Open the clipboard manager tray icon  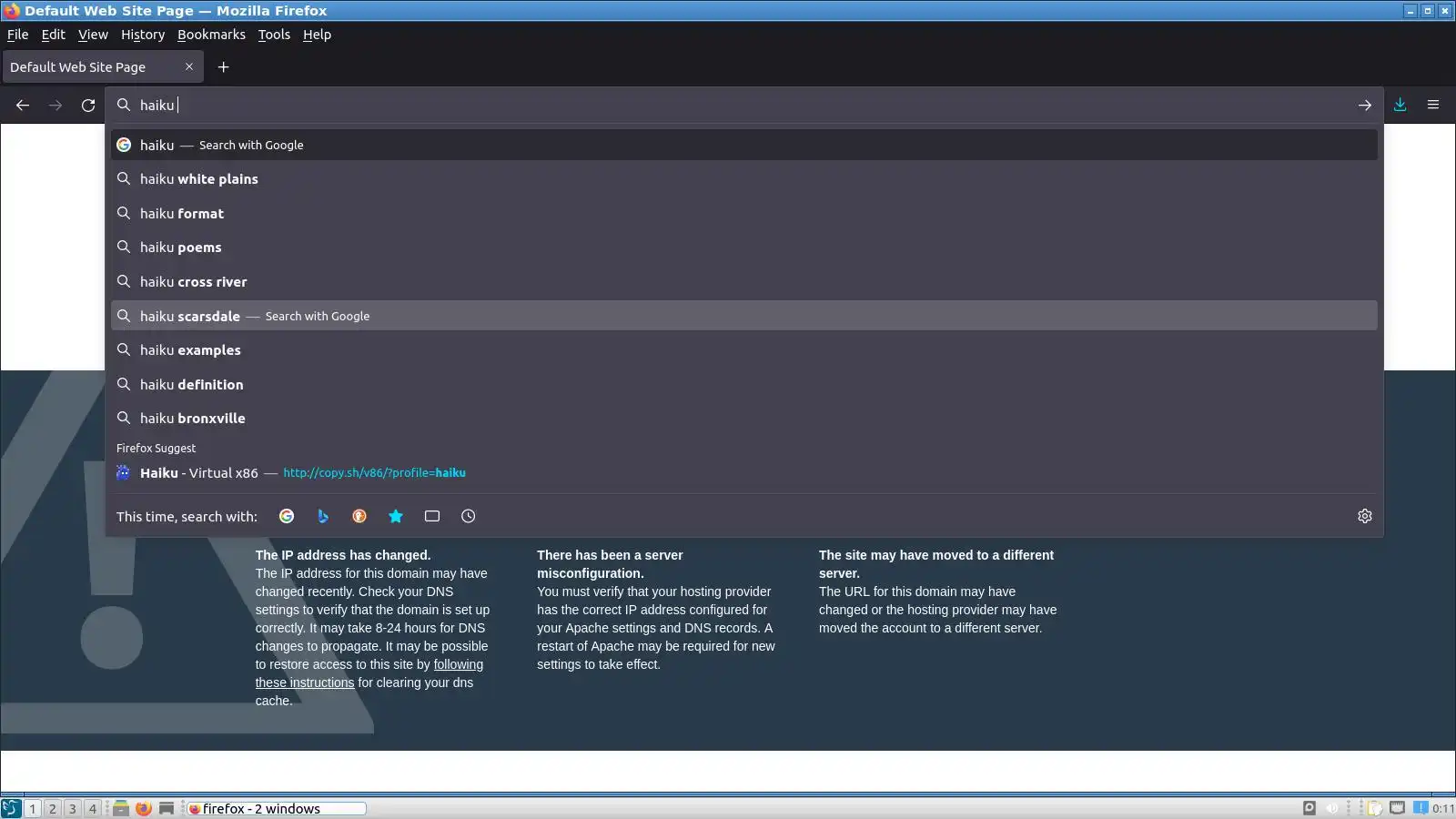point(1376,808)
